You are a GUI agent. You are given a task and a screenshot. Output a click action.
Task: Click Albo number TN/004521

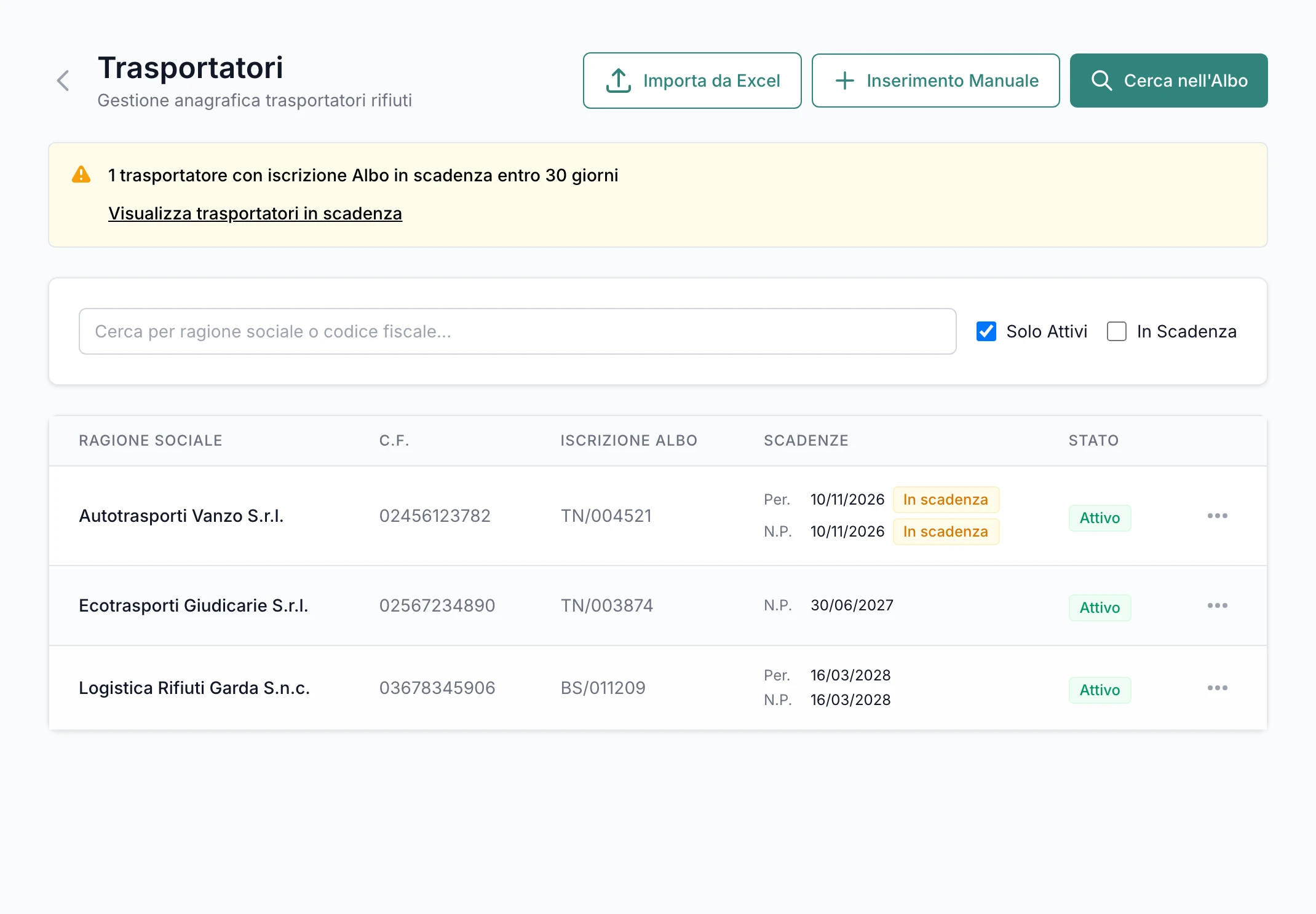(x=606, y=516)
